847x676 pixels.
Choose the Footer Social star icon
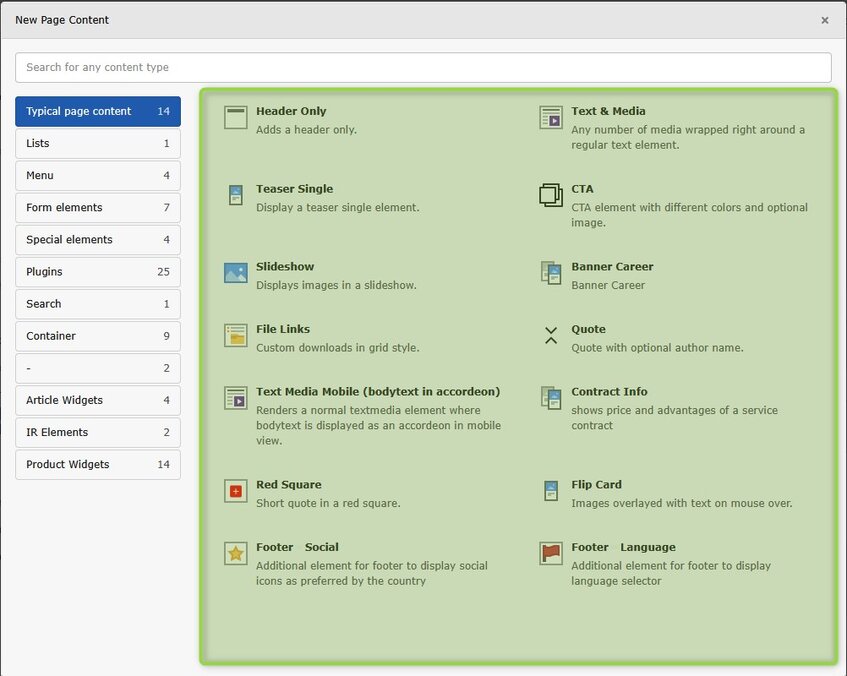tap(235, 553)
